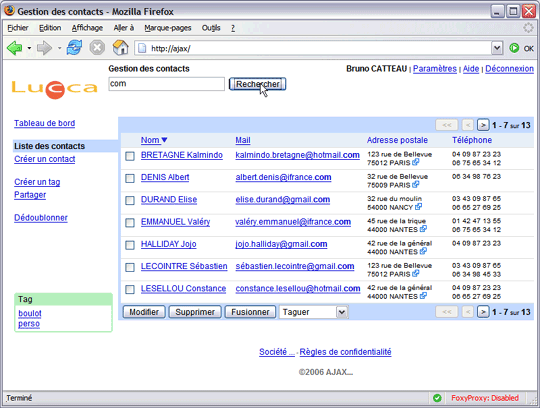Click the green Back arrow in Firefox
This screenshot has width=540, height=408.
coord(14,48)
